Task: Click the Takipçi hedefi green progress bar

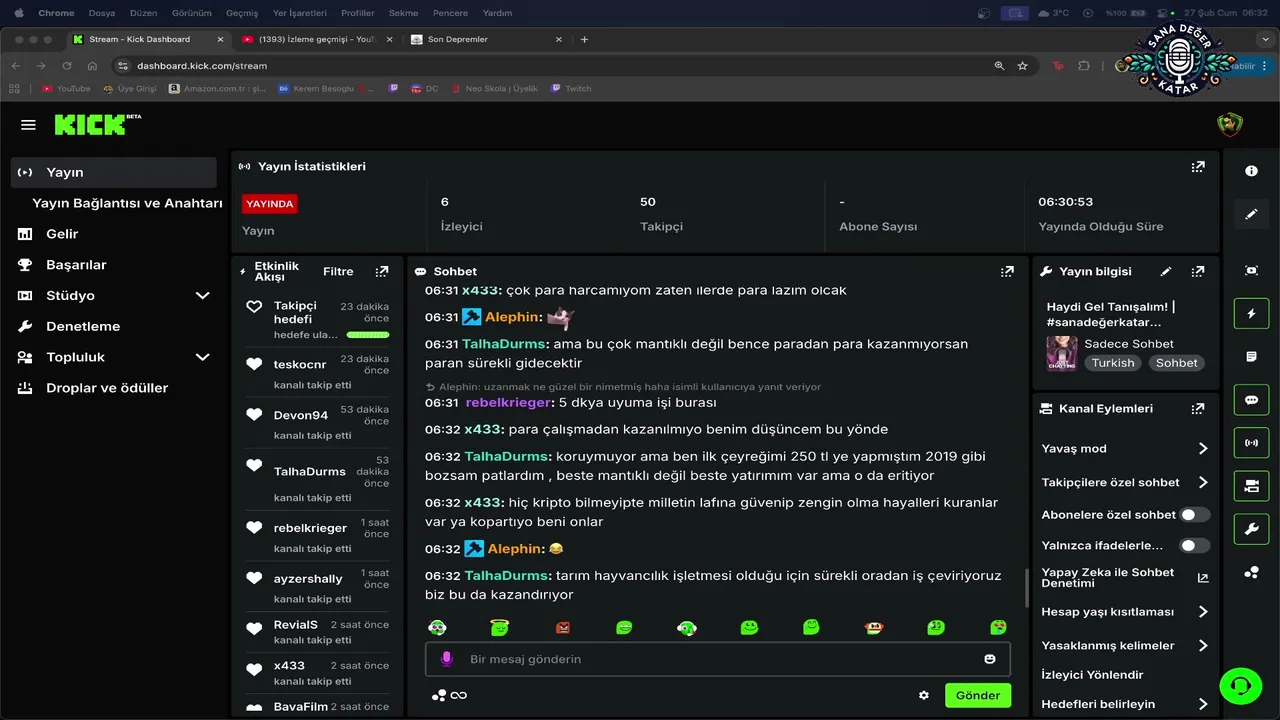Action: 368,335
